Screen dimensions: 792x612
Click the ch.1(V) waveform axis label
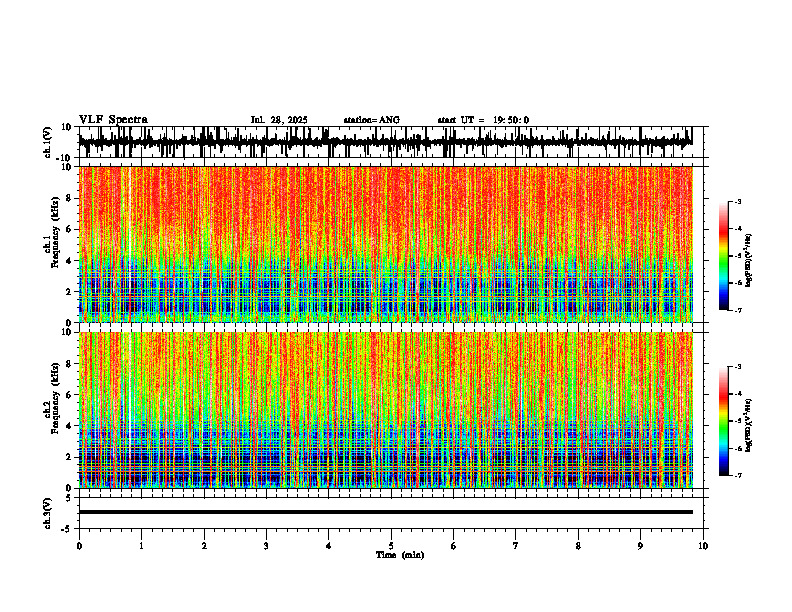tap(48, 142)
